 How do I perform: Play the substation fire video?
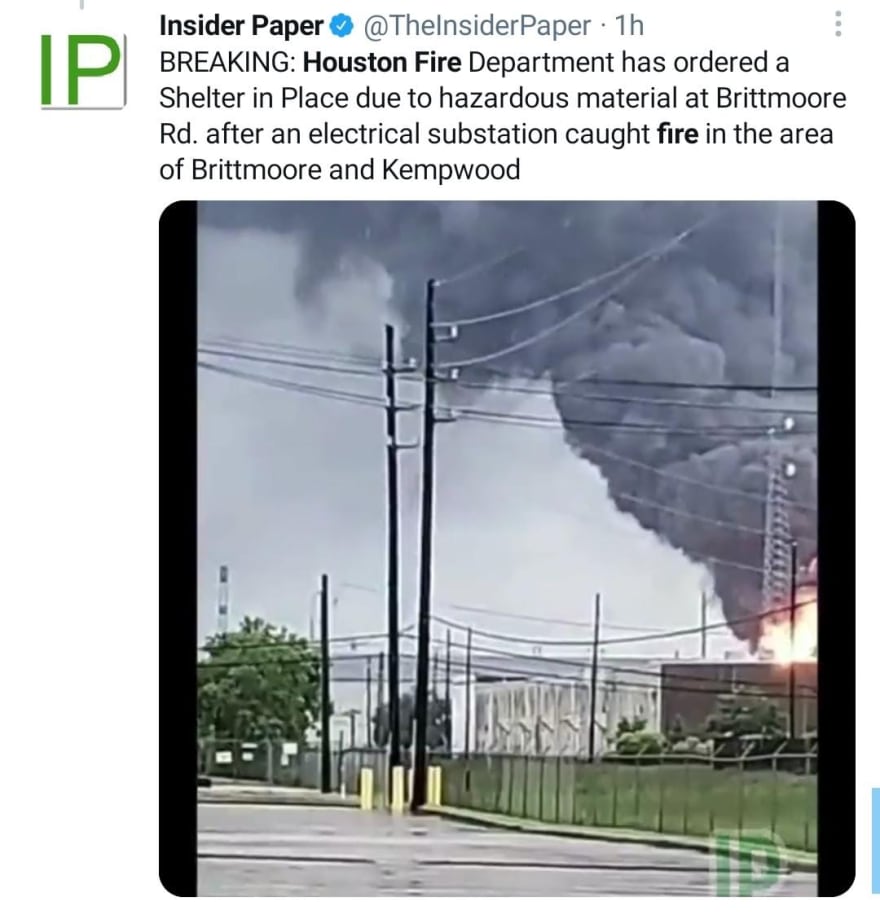[x=507, y=549]
